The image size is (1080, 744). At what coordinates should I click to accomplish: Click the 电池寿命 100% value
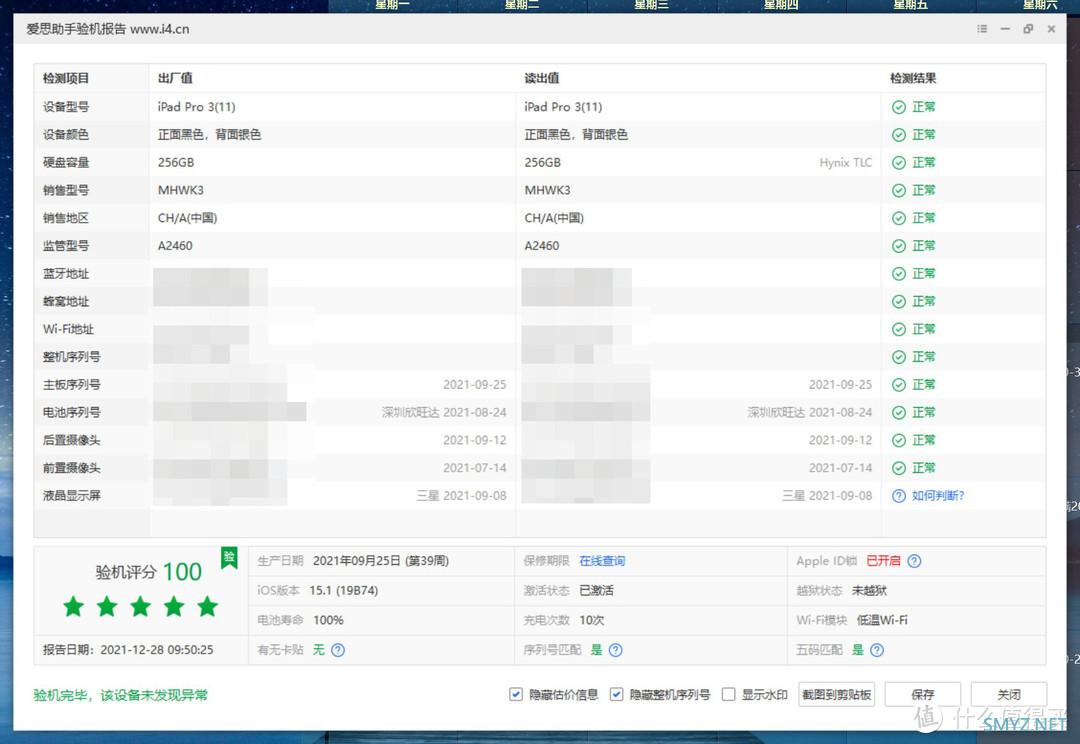coord(329,620)
